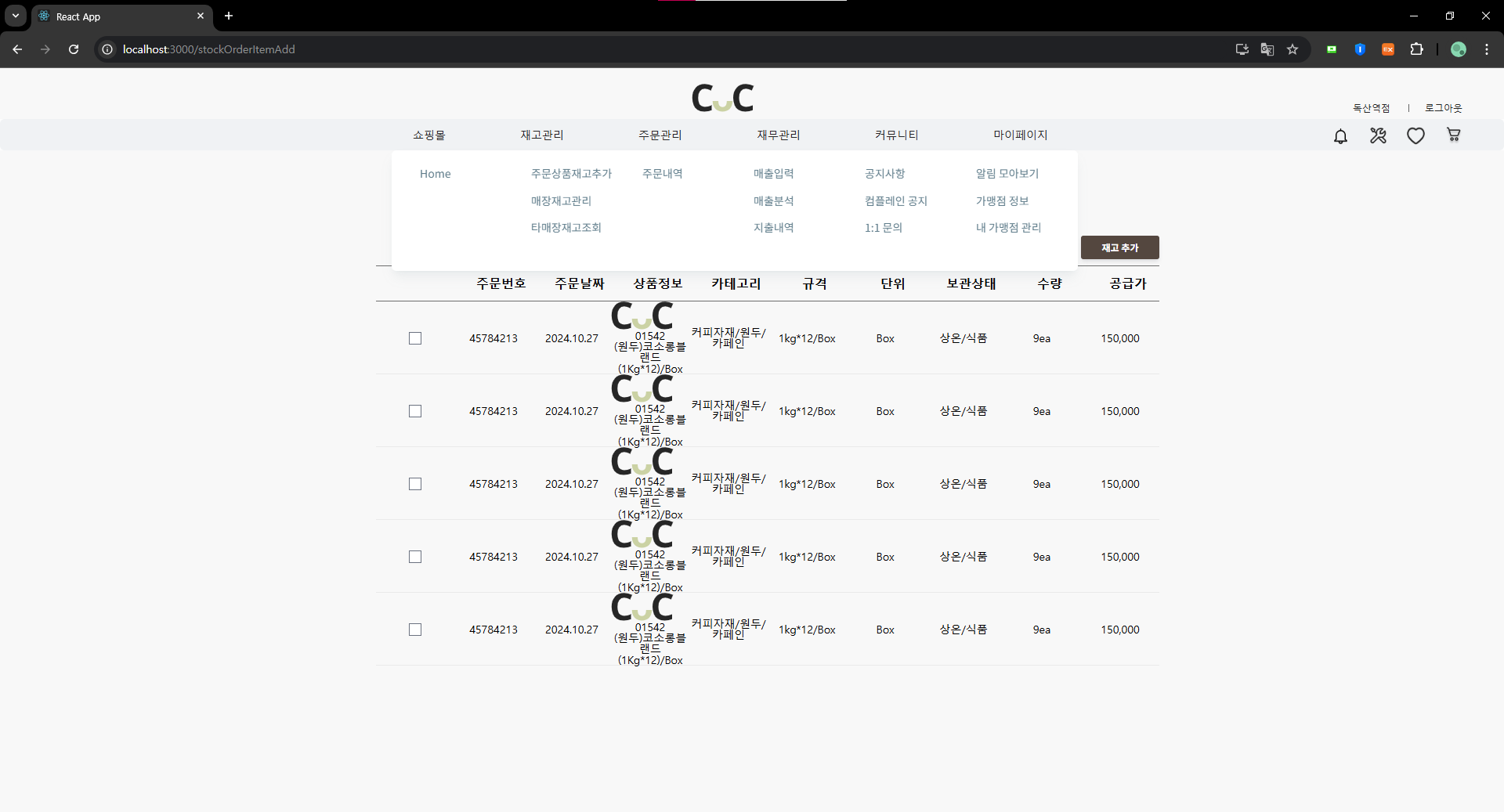Click first row product CC thumbnail

coord(642,316)
